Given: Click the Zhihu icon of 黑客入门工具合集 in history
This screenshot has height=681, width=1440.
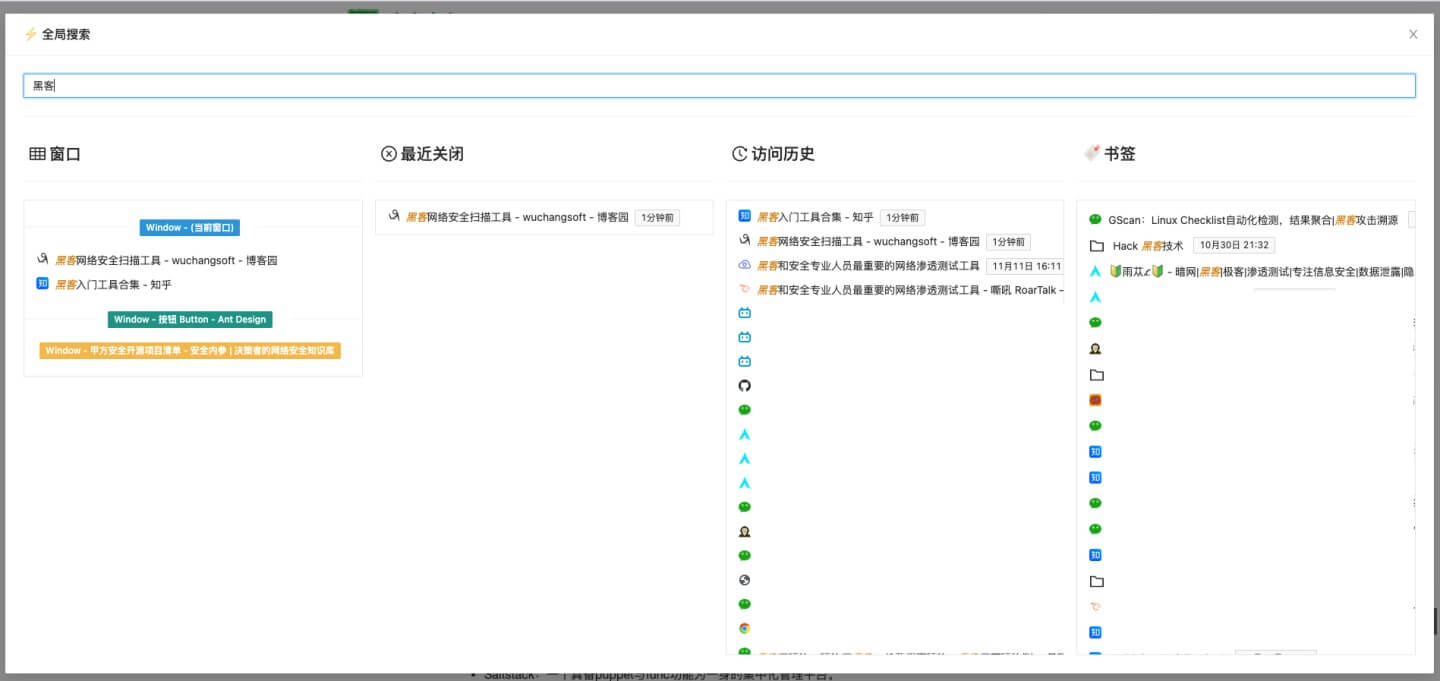Looking at the screenshot, I should click(x=744, y=216).
